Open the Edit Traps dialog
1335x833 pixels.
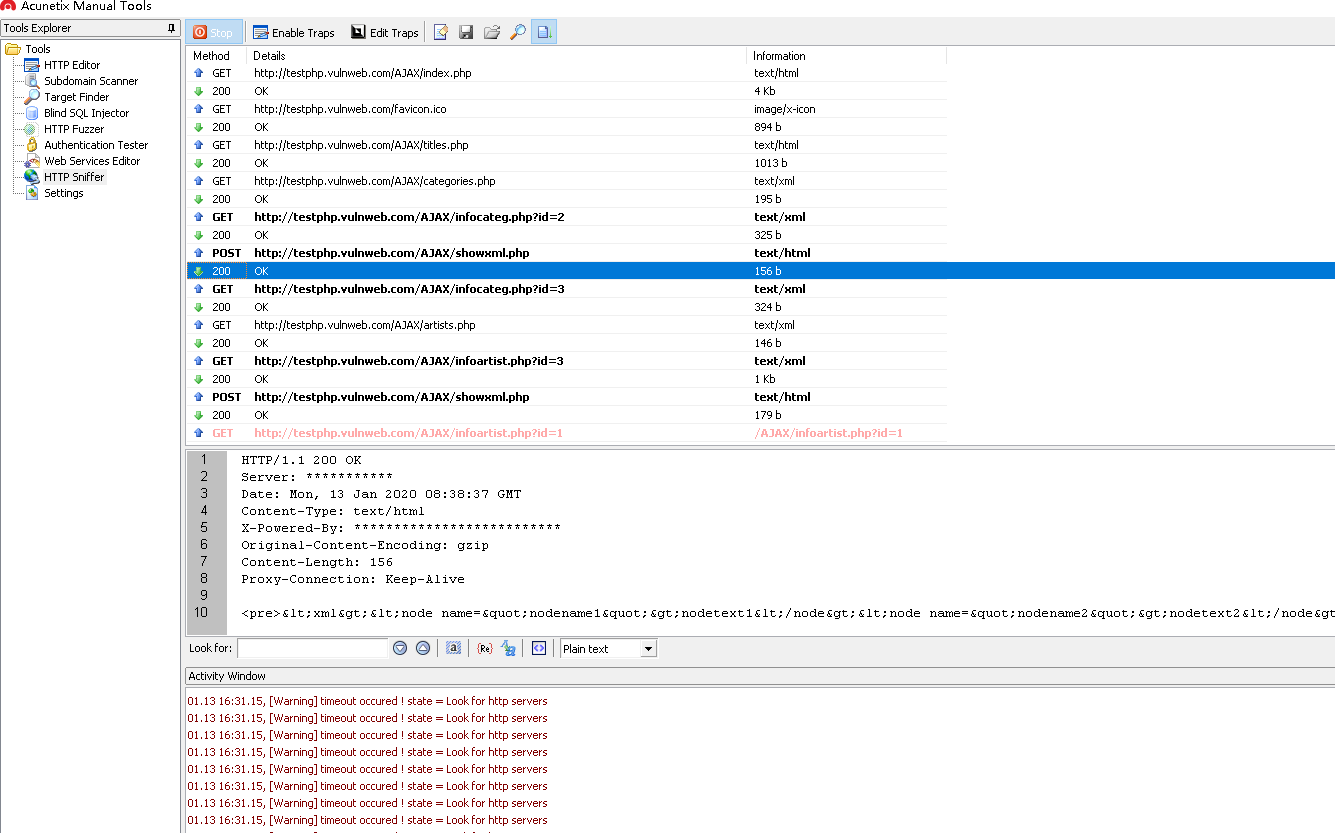pos(385,33)
